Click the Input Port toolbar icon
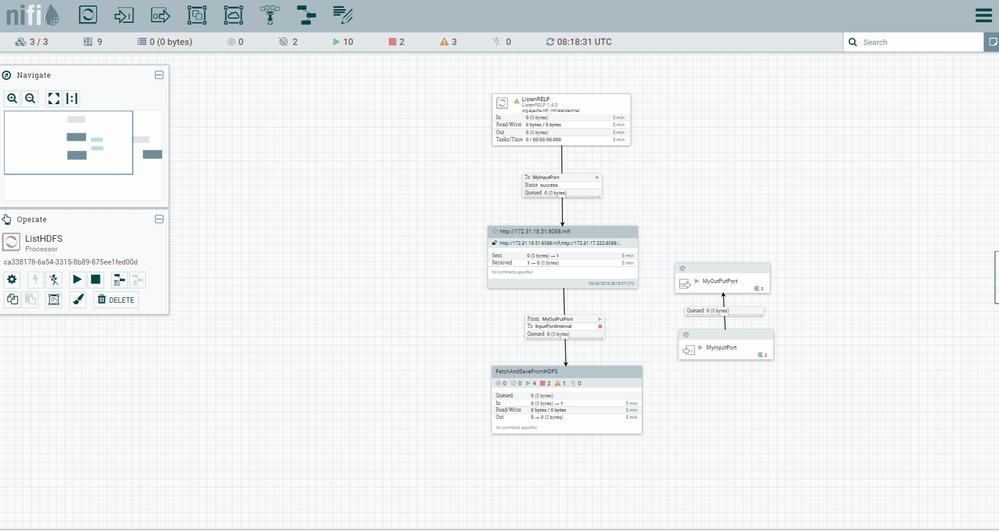Viewport: 999px width, 532px height. (124, 15)
